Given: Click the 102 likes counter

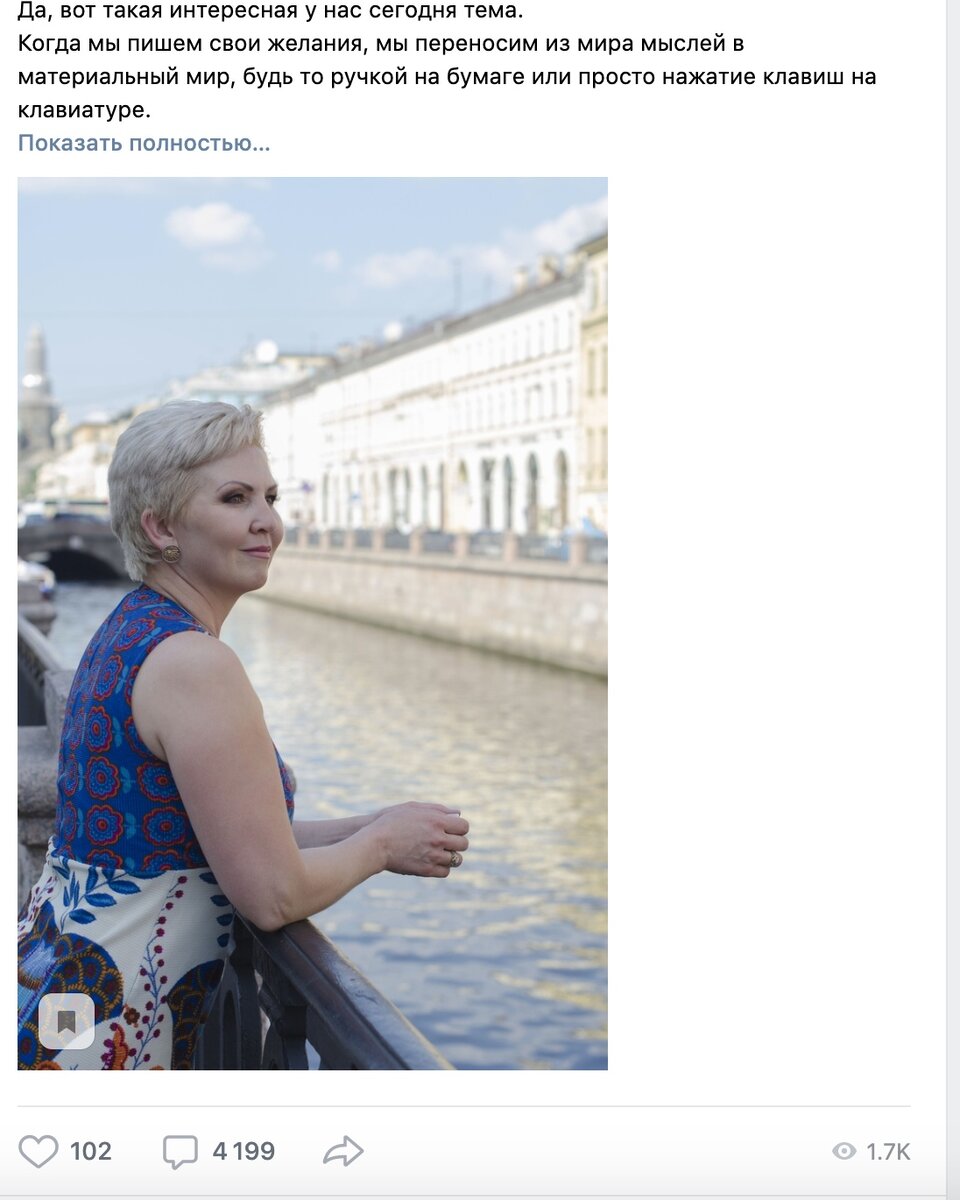Looking at the screenshot, I should click(90, 1151).
